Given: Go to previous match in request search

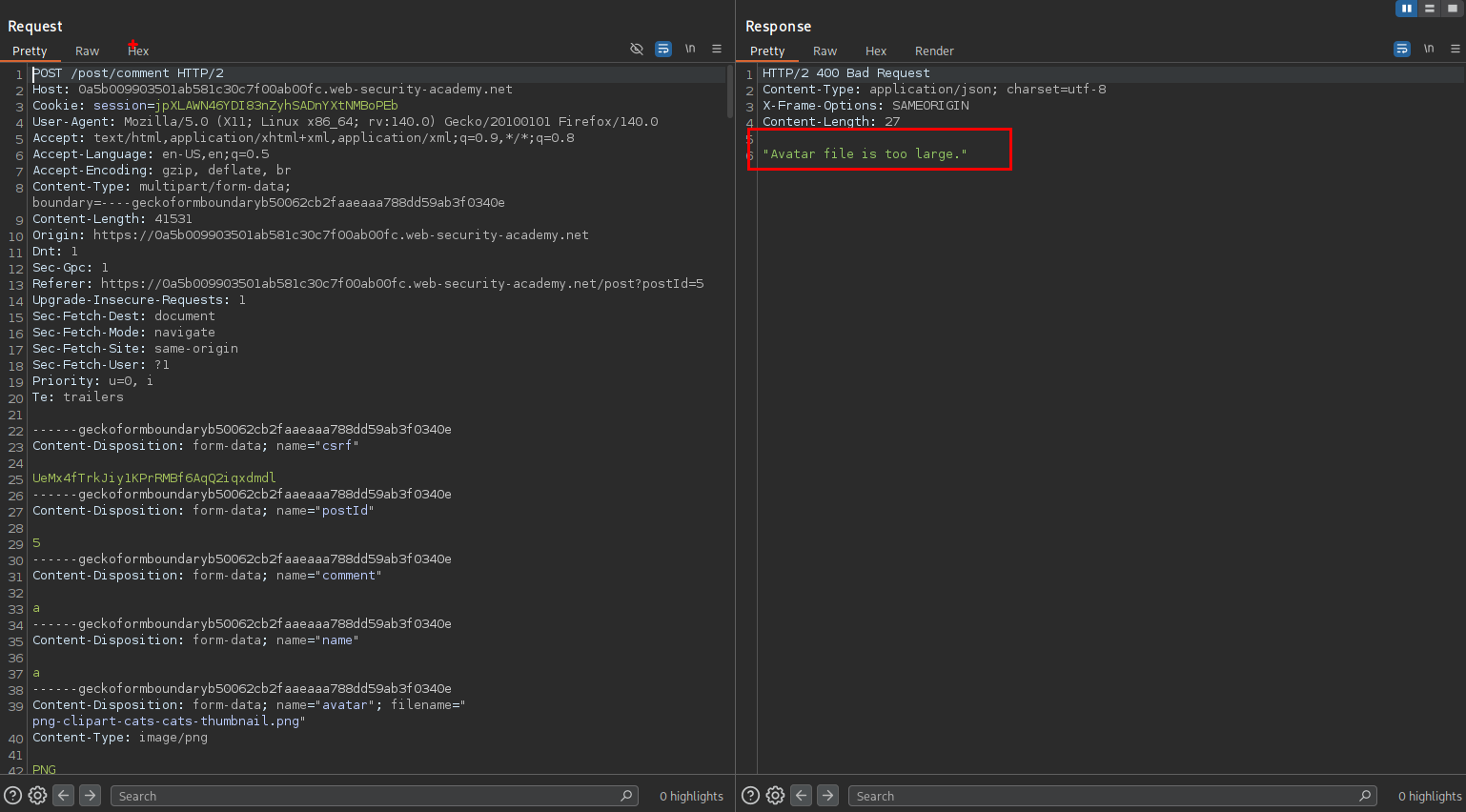Looking at the screenshot, I should pyautogui.click(x=64, y=796).
